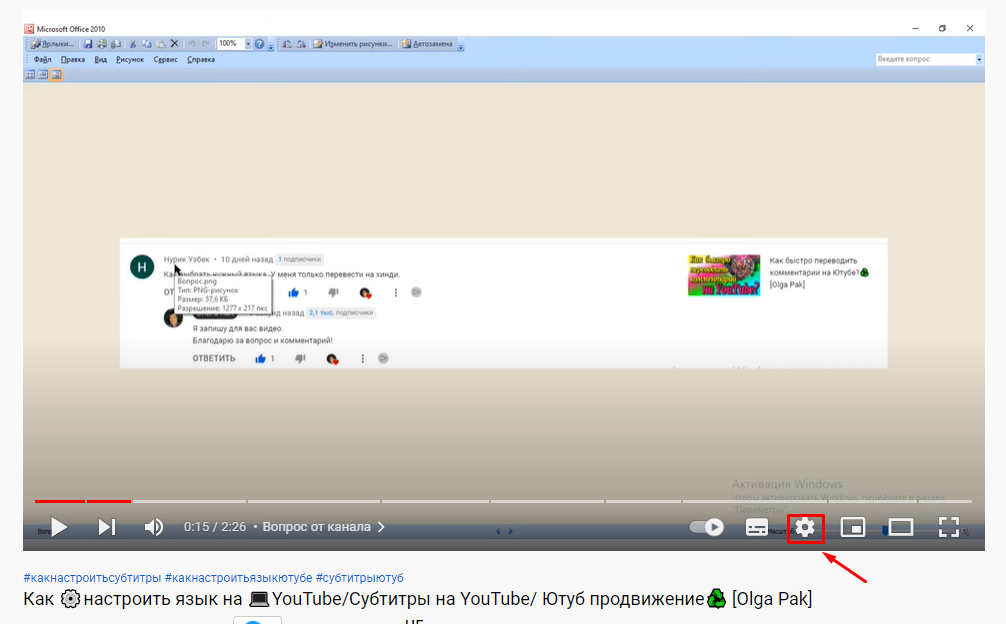Image resolution: width=1006 pixels, height=624 pixels.
Task: Open the #какнастроитьязыкютубе hashtag link
Action: (239, 578)
